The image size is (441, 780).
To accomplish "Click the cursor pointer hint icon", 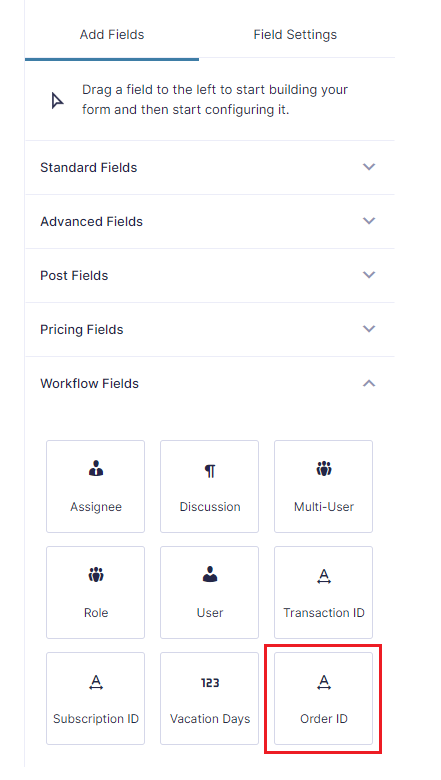I will click(57, 100).
